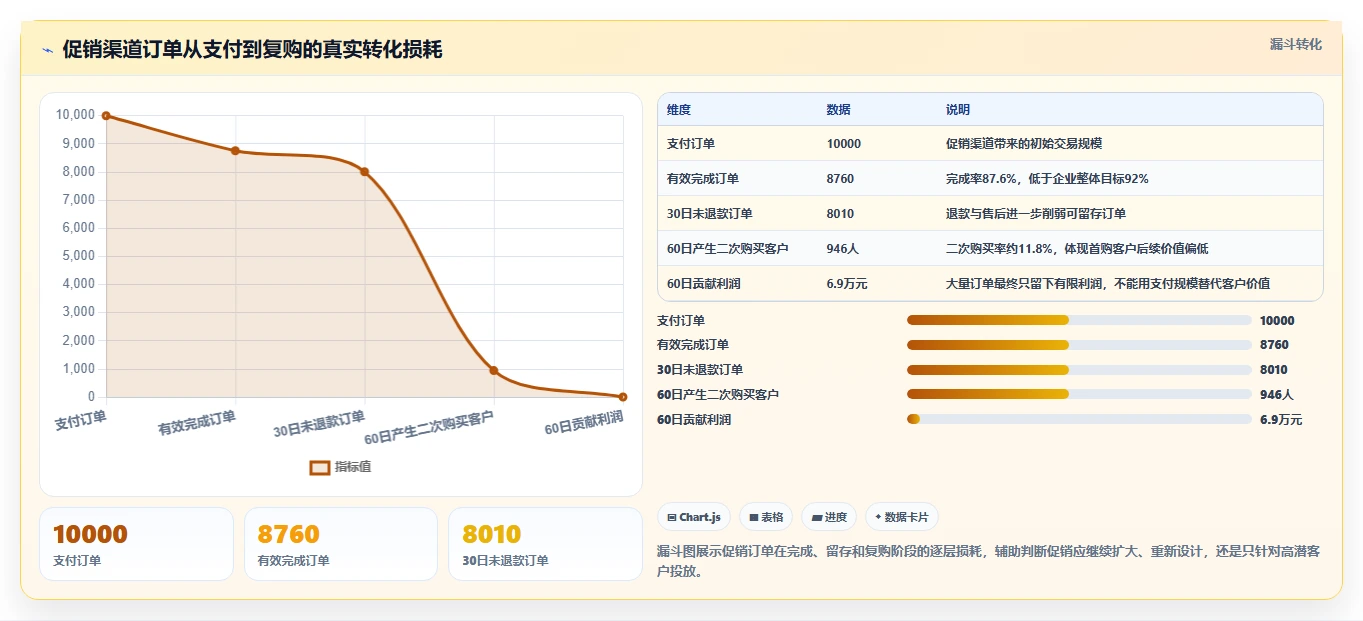
Task: Click the 6.9万元 value in the table
Action: [847, 284]
